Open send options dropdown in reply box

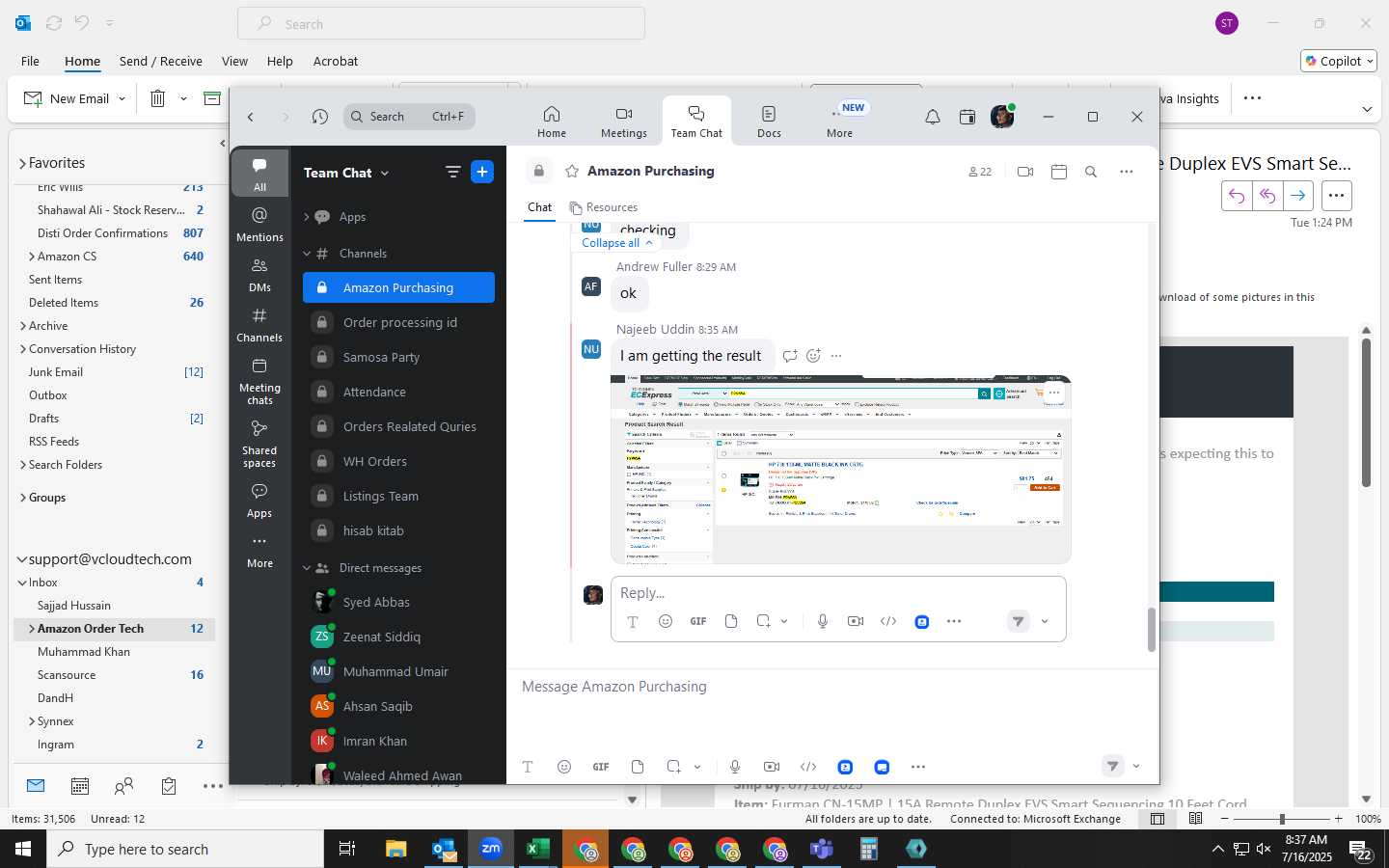click(x=1045, y=621)
